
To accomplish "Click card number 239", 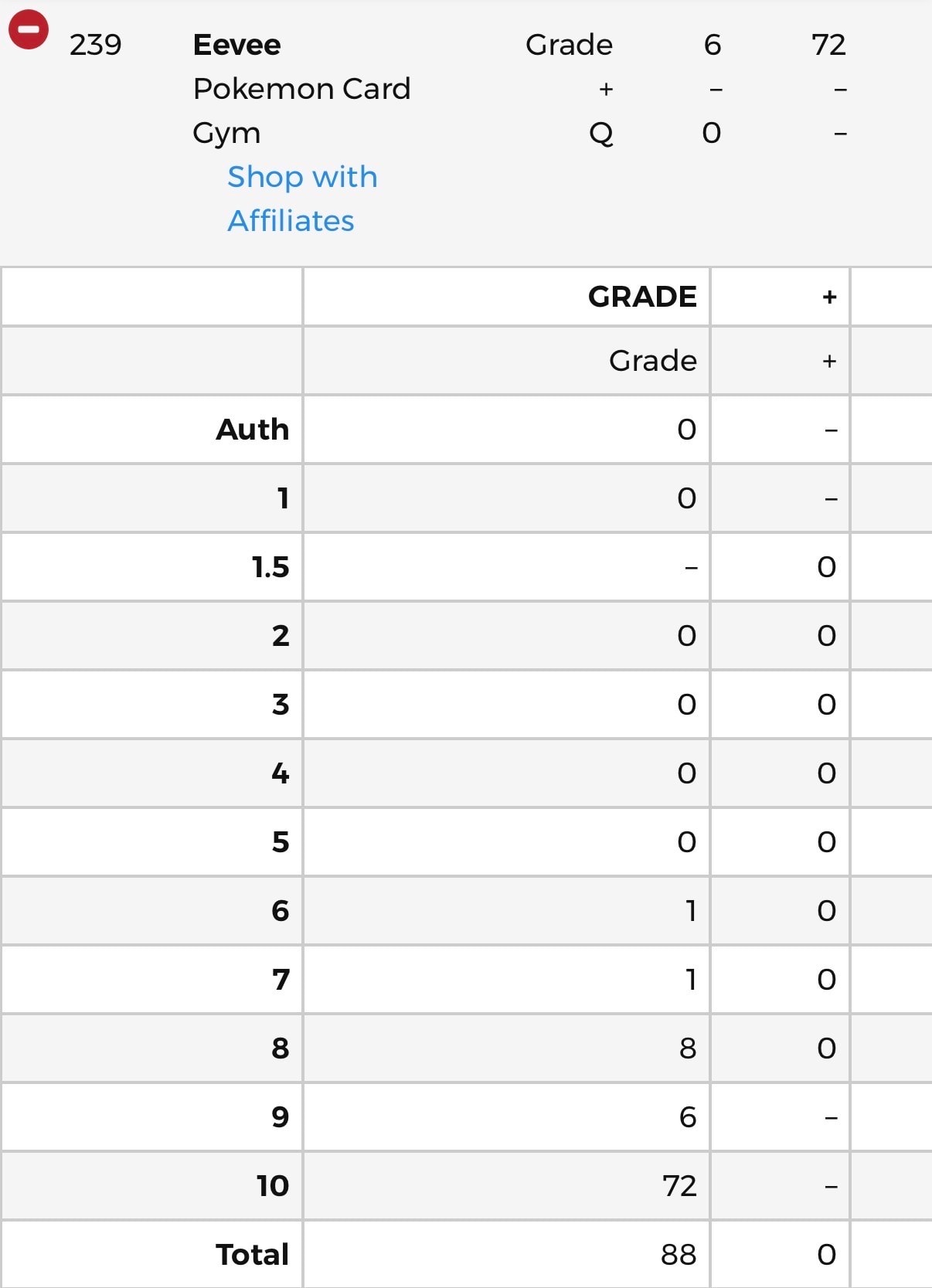I will [95, 45].
